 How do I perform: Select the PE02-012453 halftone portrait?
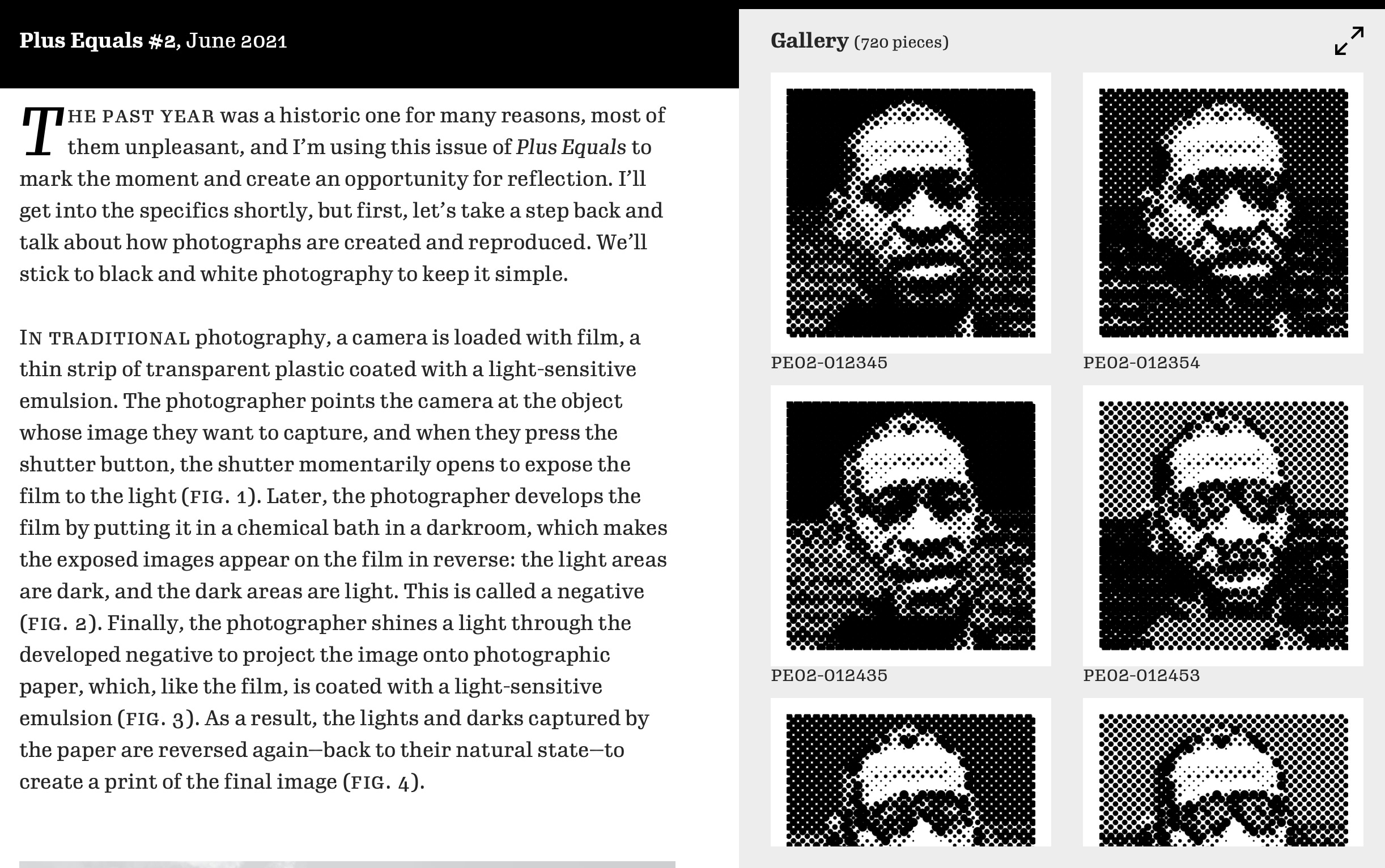tap(1223, 526)
